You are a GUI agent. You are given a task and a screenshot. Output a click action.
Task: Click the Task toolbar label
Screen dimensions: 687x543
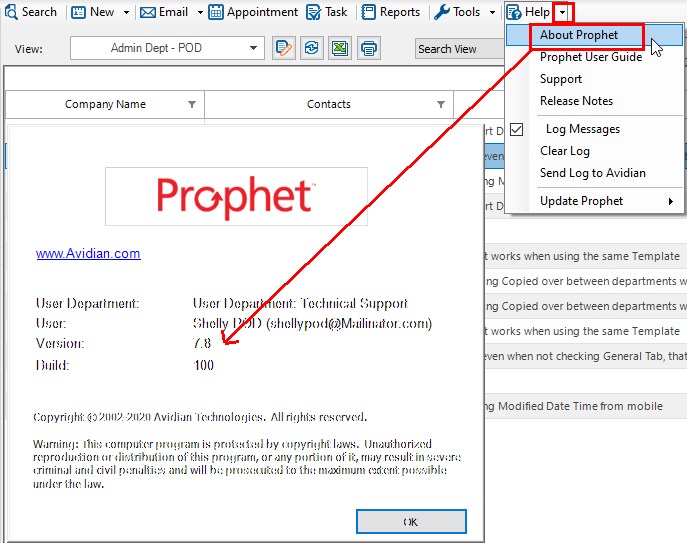(x=336, y=12)
